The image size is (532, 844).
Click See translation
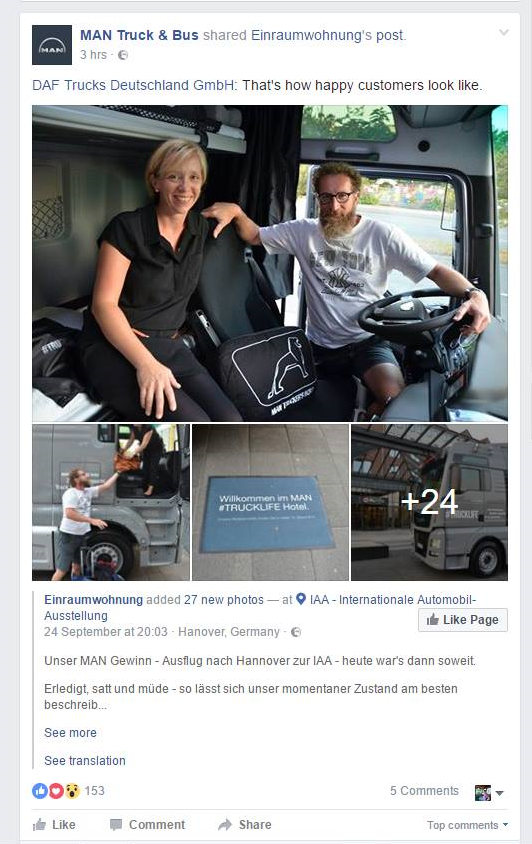click(85, 761)
